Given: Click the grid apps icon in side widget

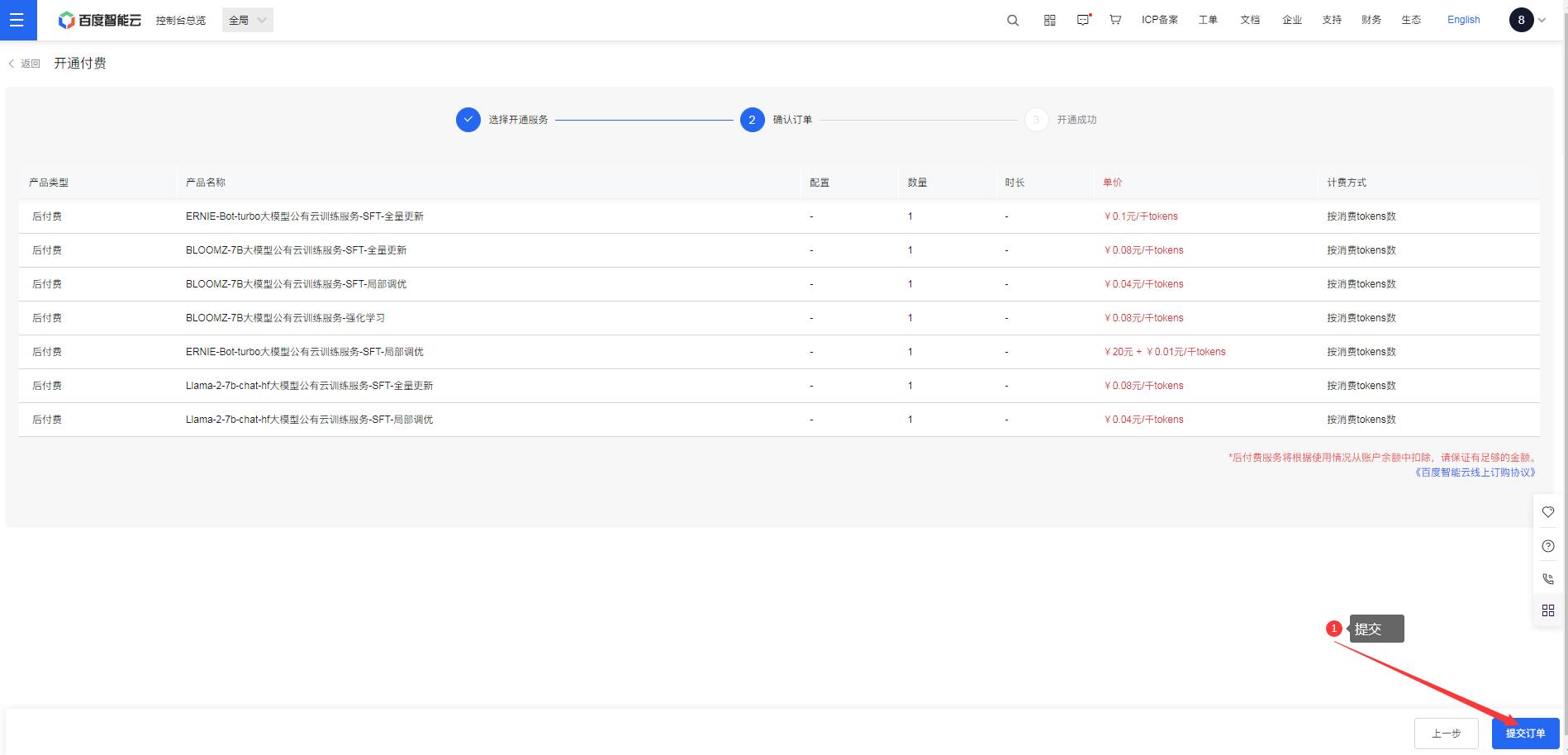Looking at the screenshot, I should [x=1548, y=610].
